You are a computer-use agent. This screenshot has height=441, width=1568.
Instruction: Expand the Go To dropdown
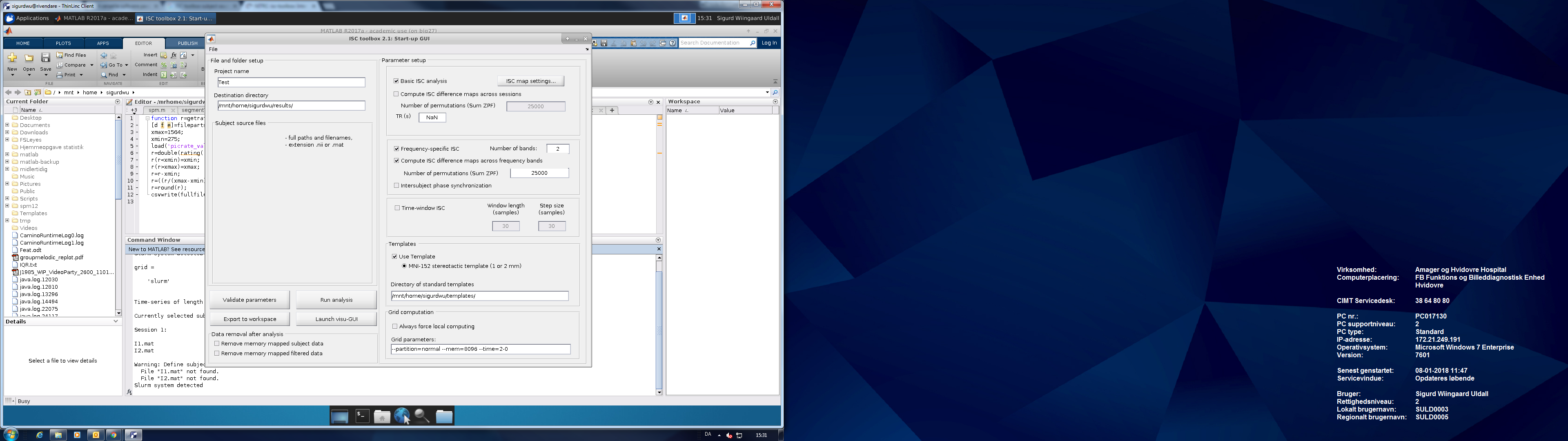click(x=127, y=65)
